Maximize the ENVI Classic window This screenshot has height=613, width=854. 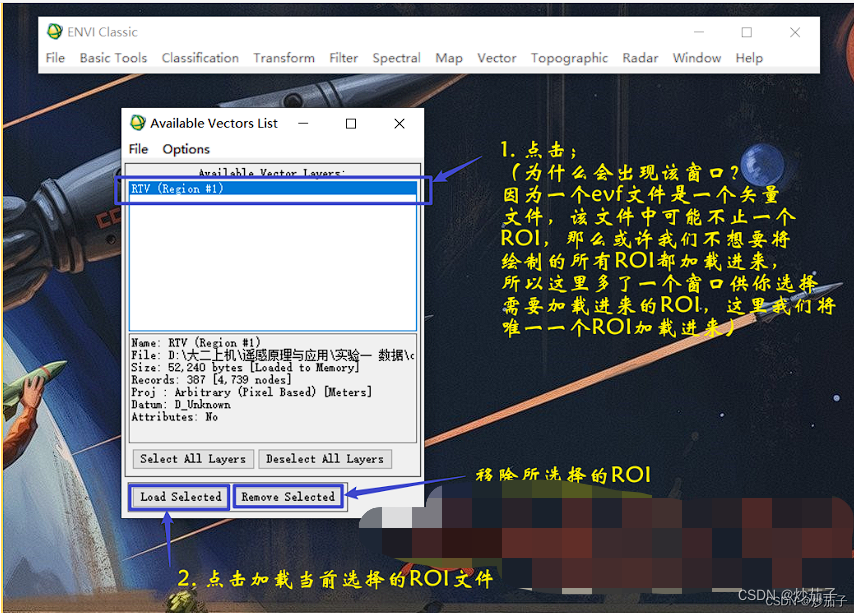[x=747, y=32]
